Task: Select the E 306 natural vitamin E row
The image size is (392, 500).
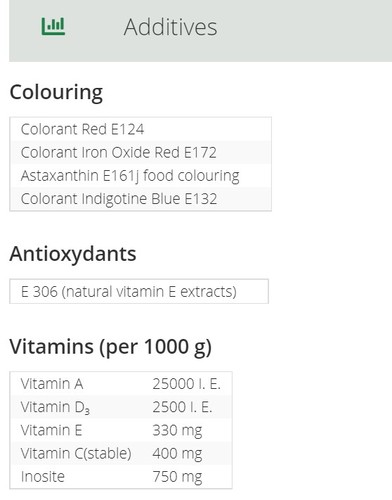Action: click(139, 292)
